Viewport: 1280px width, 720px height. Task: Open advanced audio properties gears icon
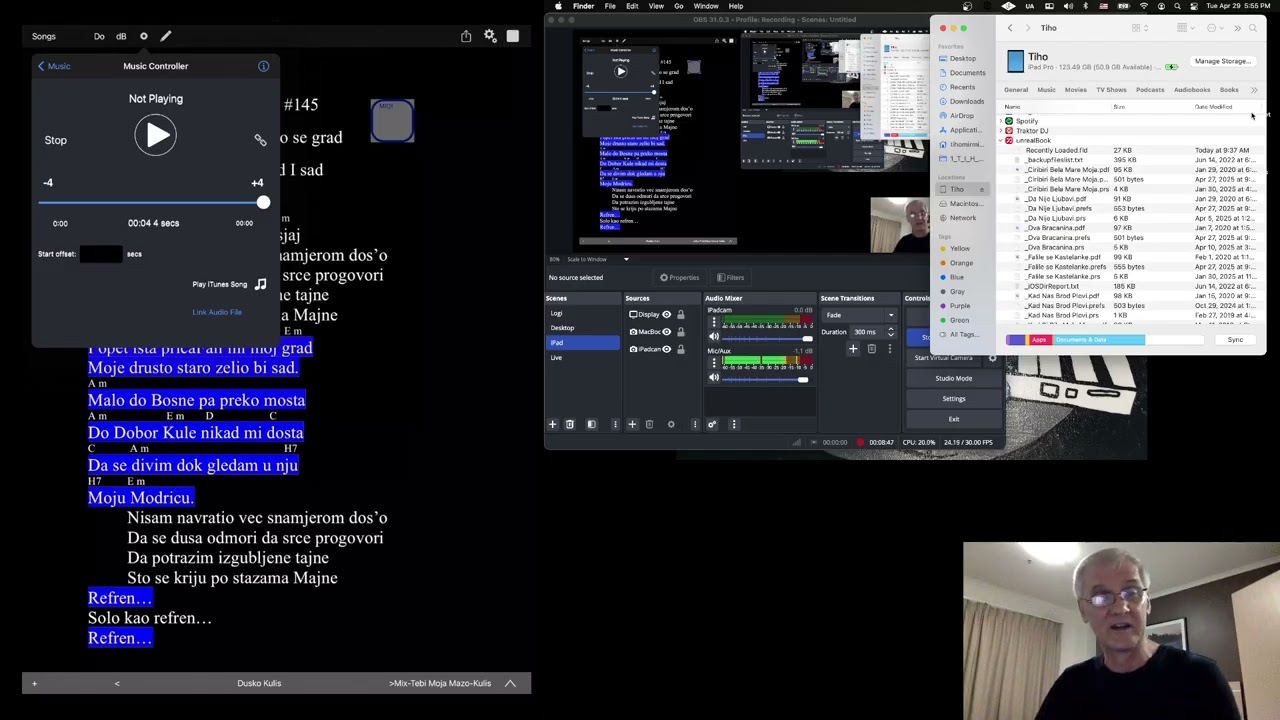coord(712,424)
